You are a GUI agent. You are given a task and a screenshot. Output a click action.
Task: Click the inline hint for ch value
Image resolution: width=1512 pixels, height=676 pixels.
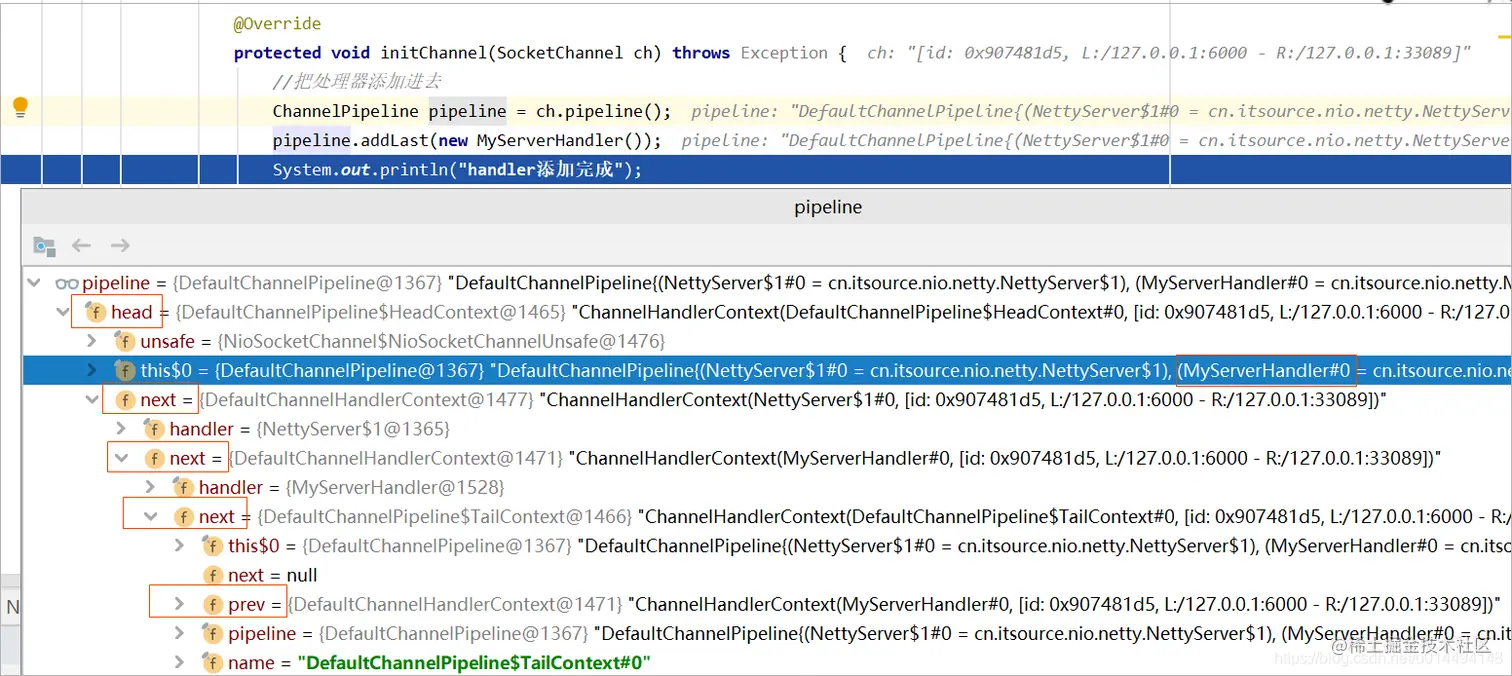[x=1169, y=53]
